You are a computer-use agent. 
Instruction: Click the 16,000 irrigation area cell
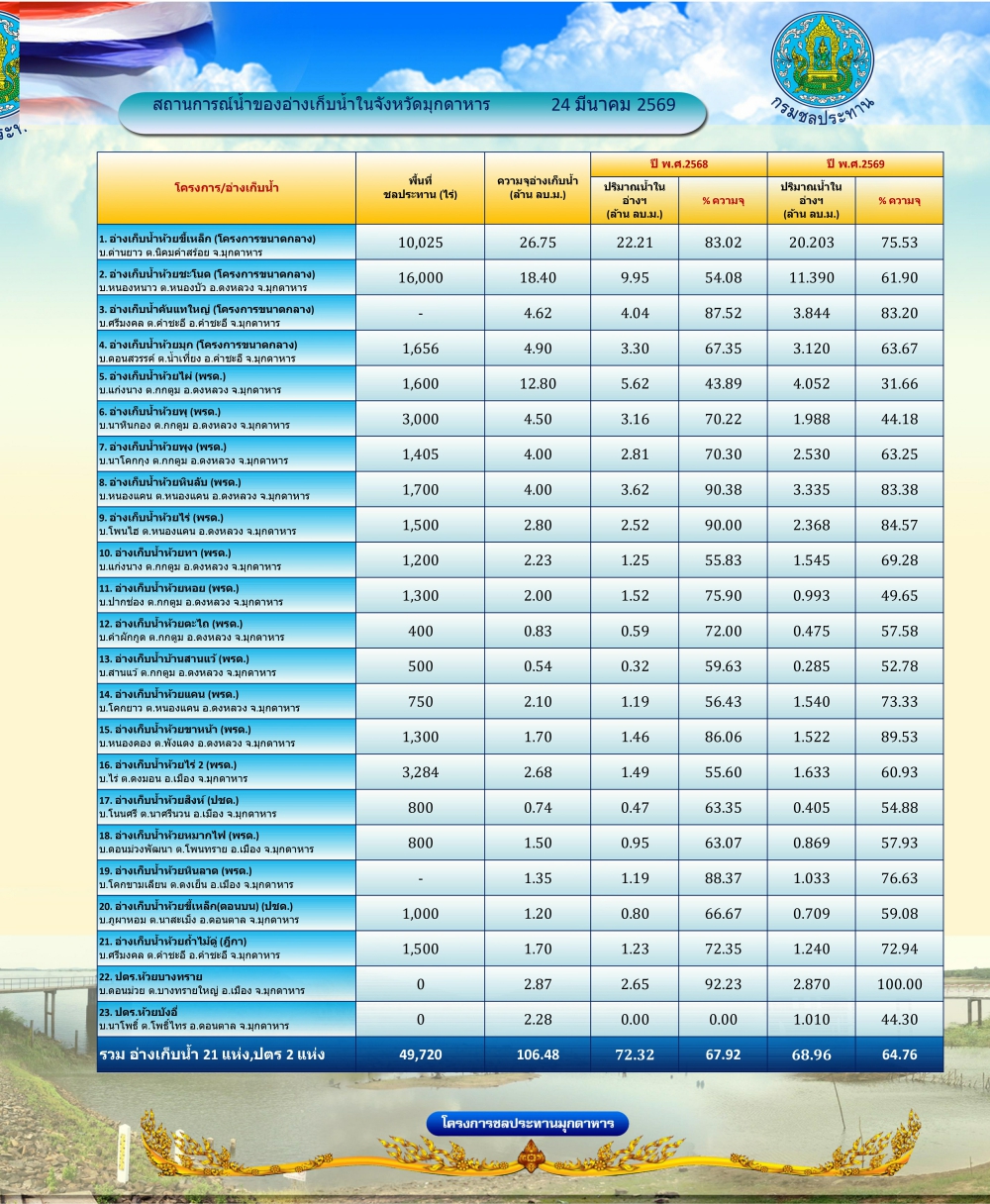(x=420, y=278)
